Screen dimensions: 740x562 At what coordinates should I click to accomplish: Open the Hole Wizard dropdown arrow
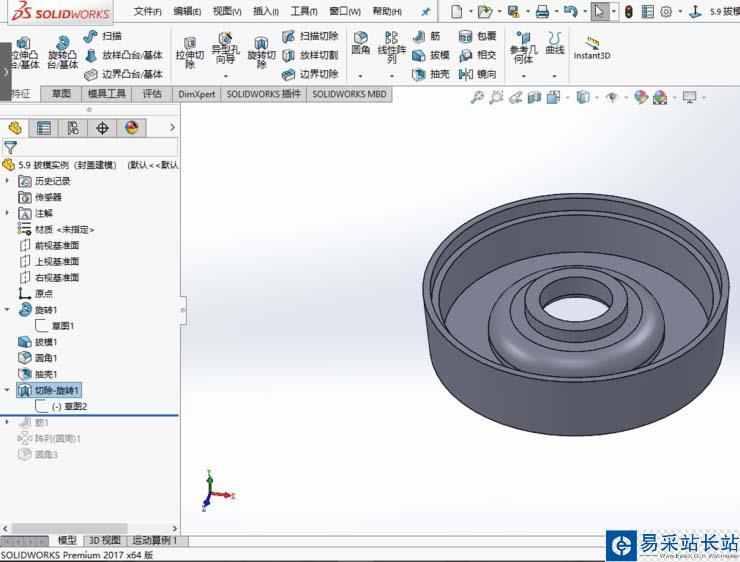coord(226,75)
